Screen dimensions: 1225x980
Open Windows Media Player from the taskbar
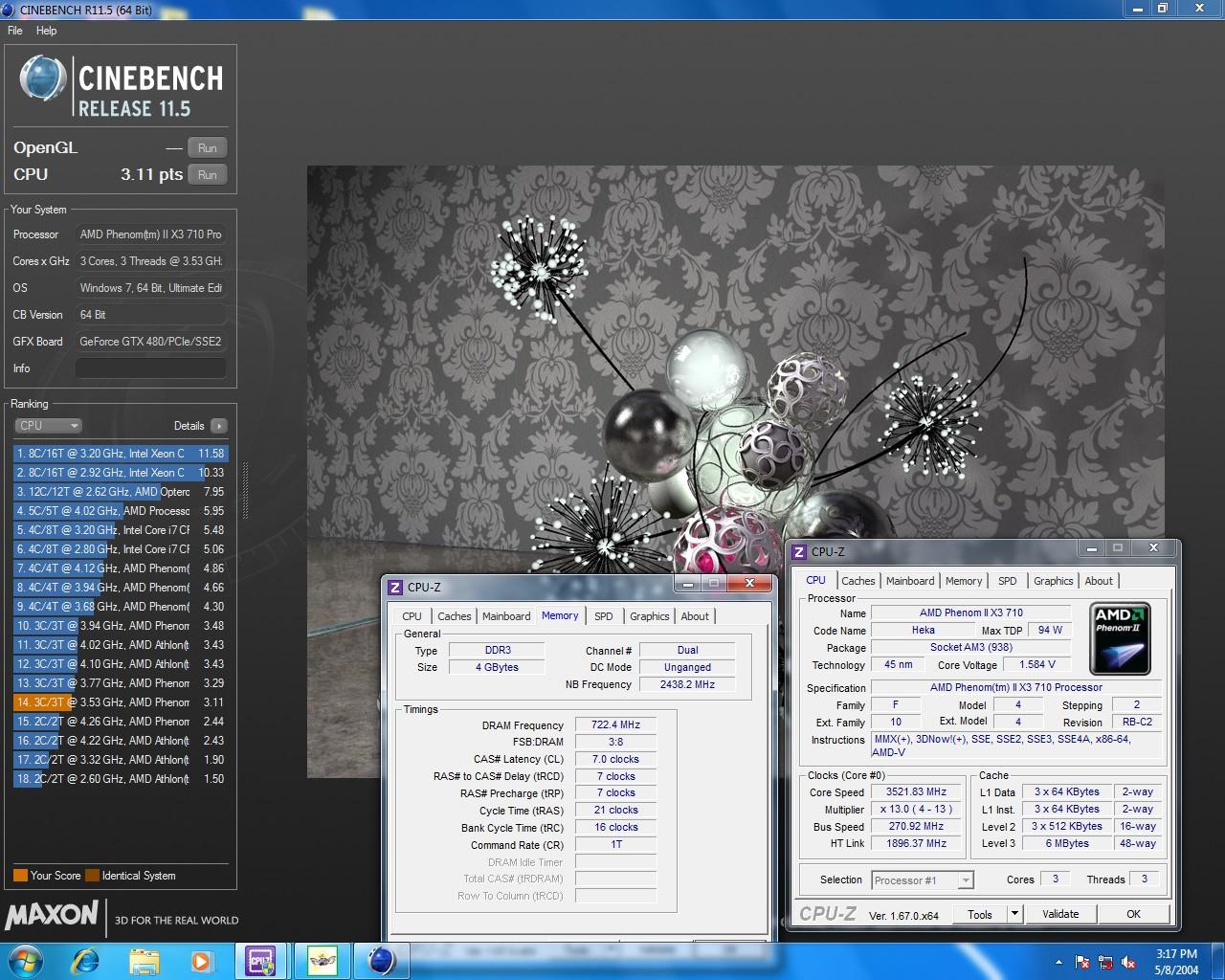click(x=201, y=960)
